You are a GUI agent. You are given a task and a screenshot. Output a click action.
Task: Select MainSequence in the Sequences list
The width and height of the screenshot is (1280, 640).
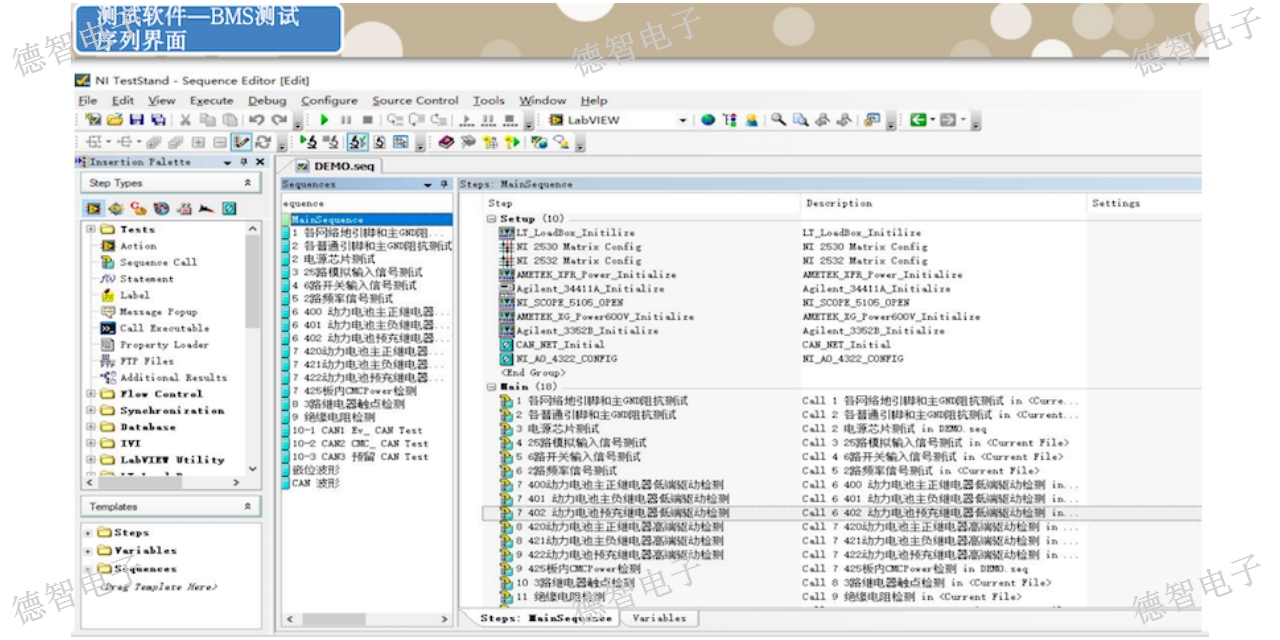[366, 220]
